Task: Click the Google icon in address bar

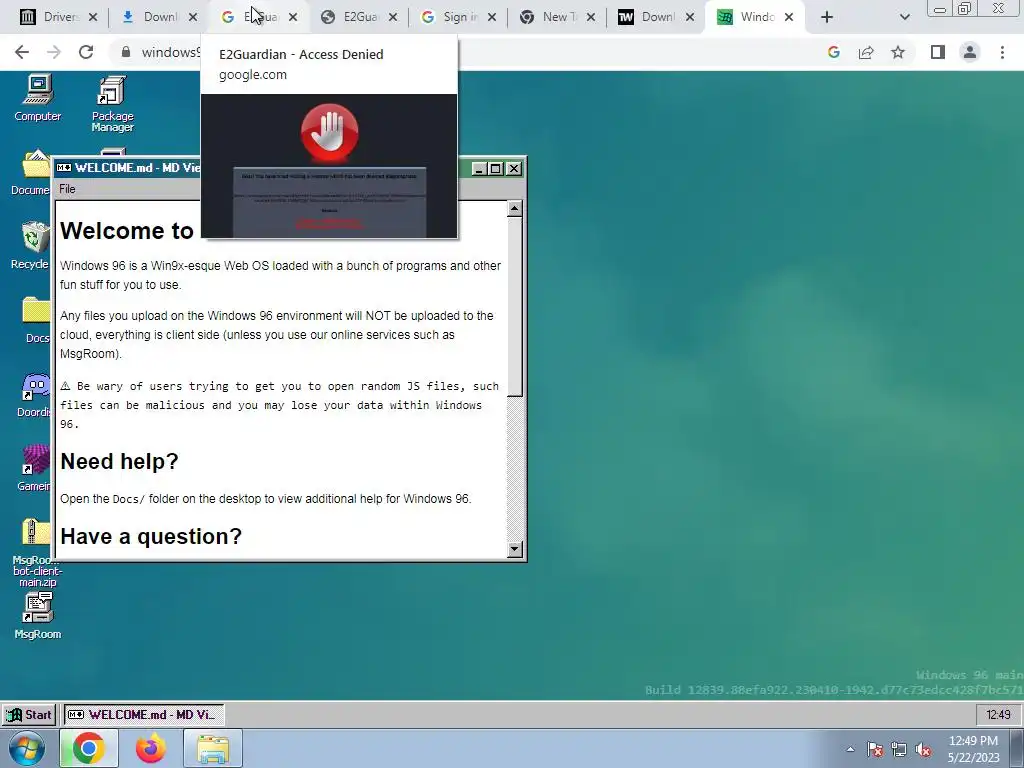Action: pyautogui.click(x=833, y=52)
